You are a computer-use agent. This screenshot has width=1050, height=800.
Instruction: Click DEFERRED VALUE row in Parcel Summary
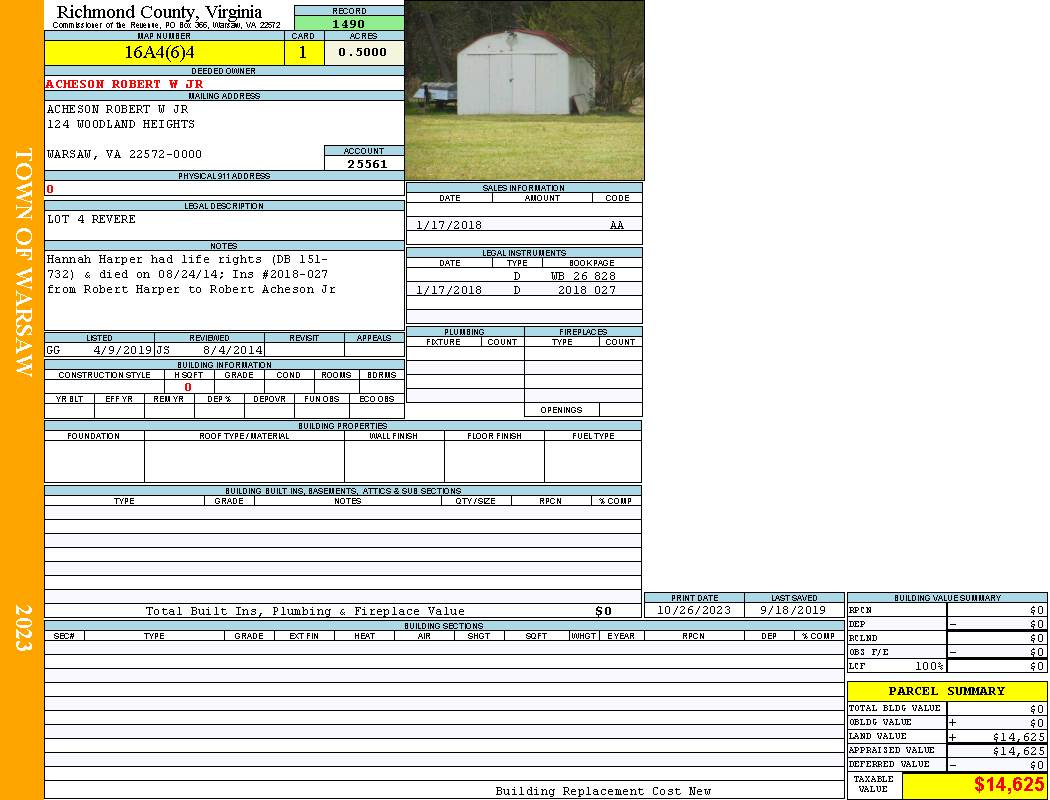click(947, 765)
